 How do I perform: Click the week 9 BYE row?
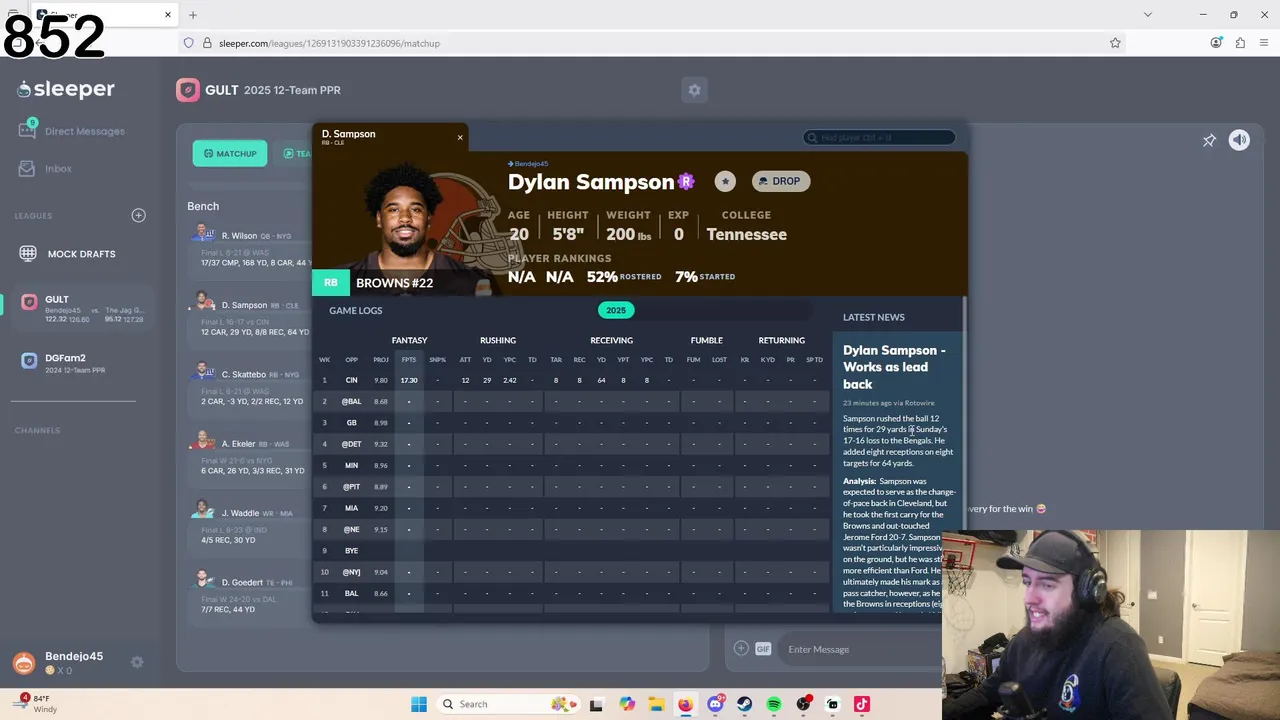point(572,550)
